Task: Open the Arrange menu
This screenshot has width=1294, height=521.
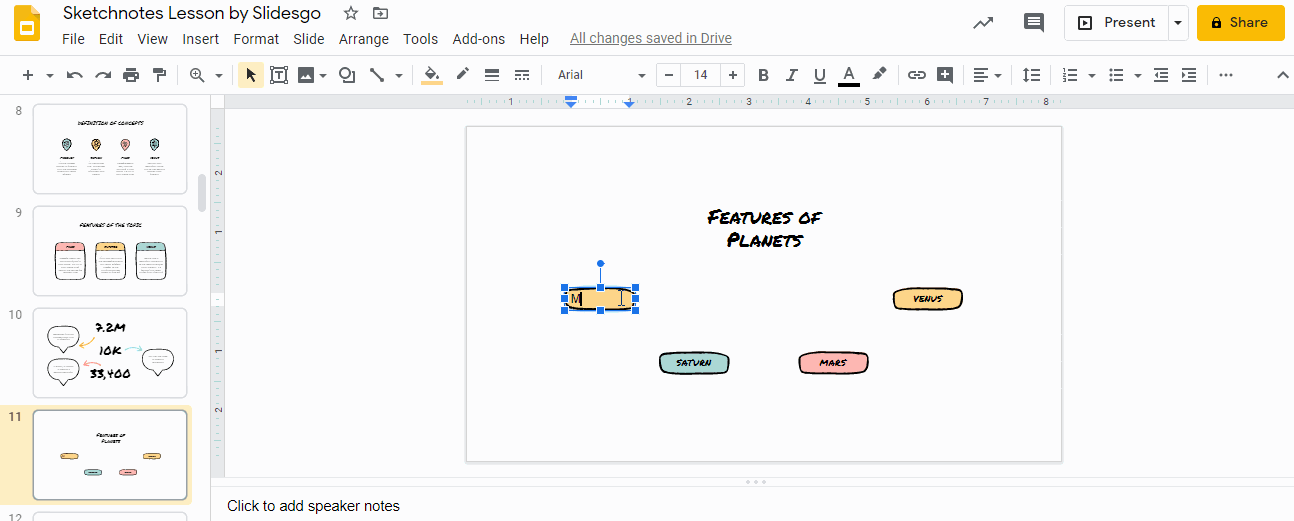Action: [364, 39]
